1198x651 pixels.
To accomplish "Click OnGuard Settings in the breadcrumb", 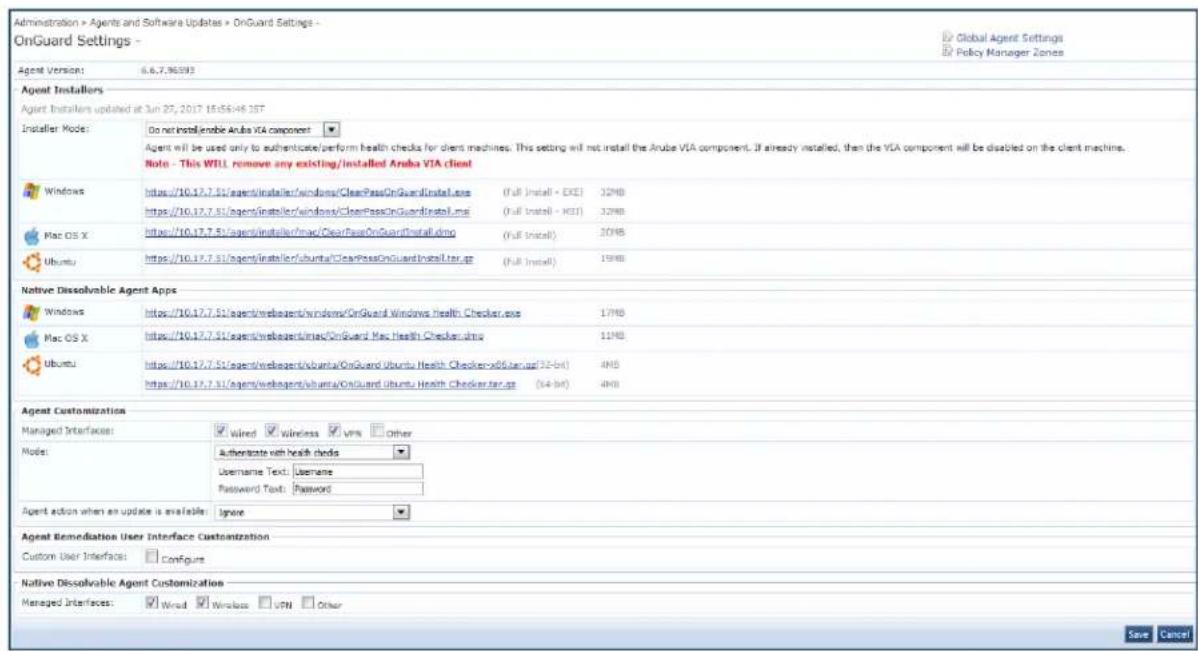I will pyautogui.click(x=272, y=22).
